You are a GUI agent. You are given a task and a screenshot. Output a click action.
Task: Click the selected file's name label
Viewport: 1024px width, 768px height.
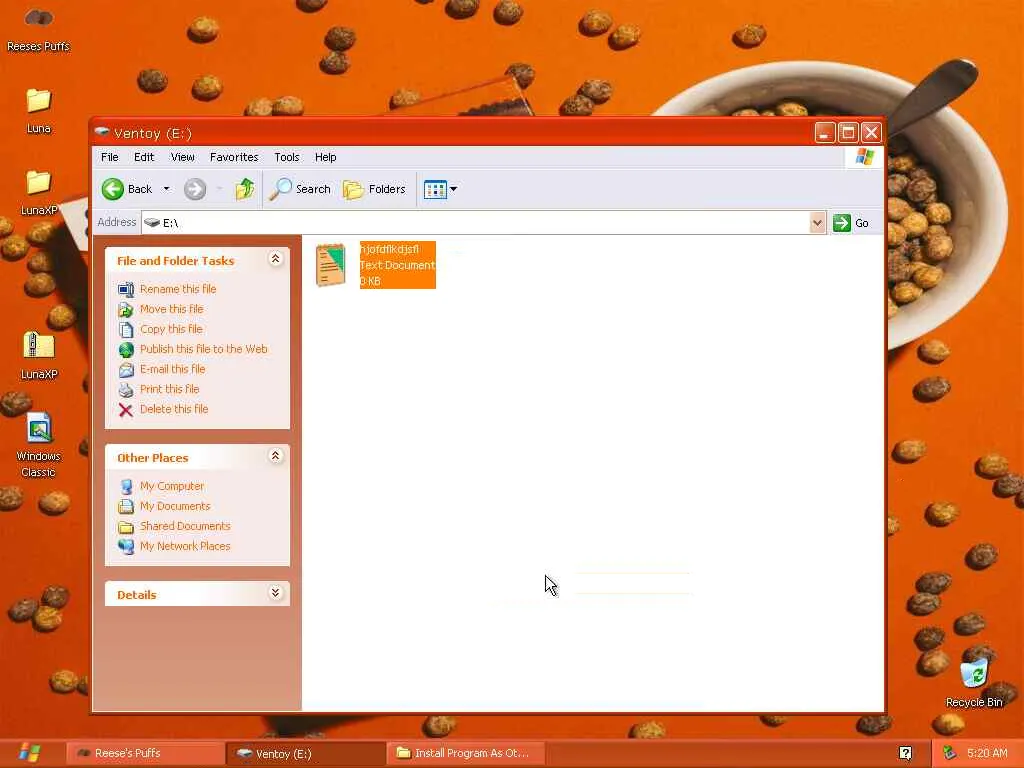click(389, 249)
